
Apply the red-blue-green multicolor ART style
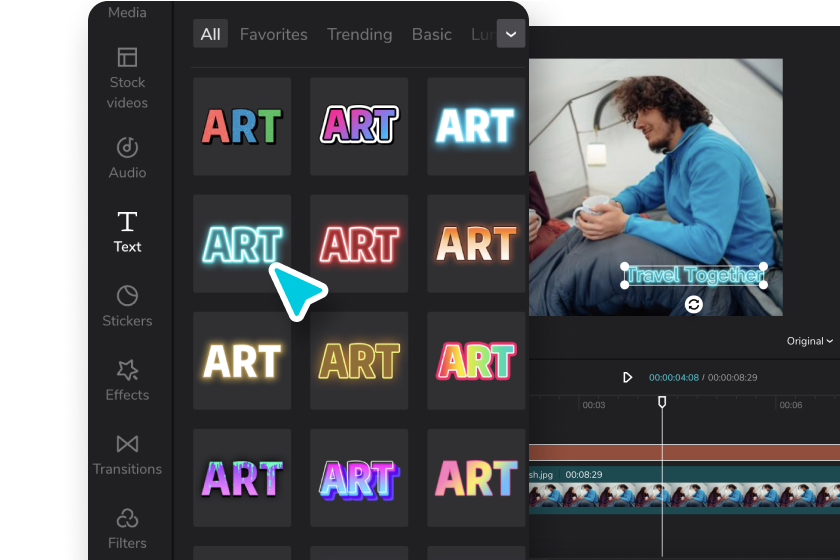(x=242, y=126)
